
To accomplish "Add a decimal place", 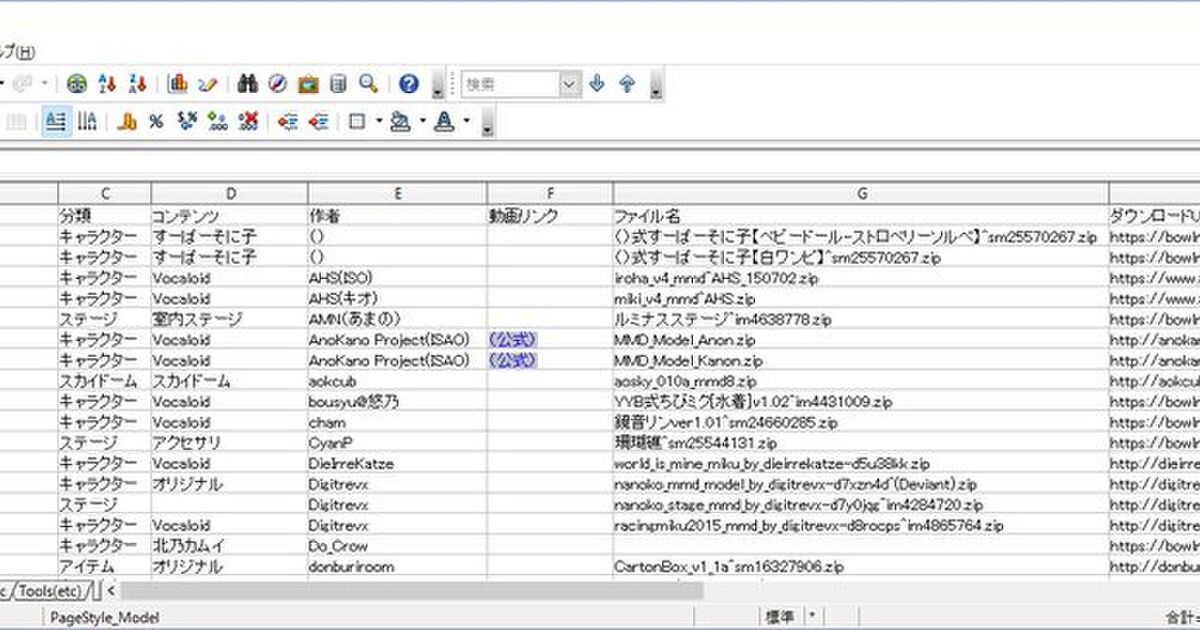I will tap(217, 122).
